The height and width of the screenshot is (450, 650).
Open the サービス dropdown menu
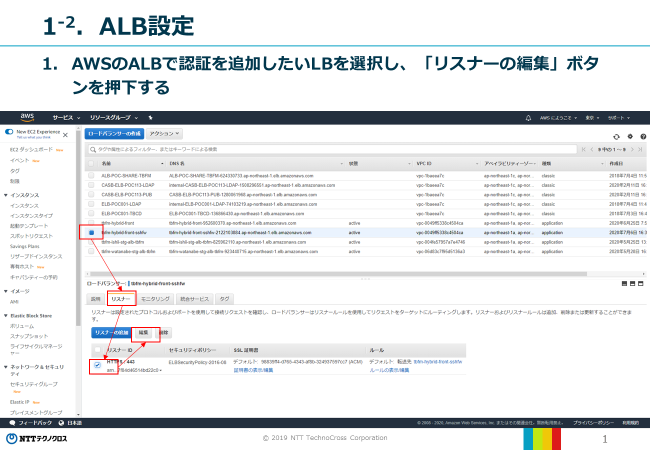point(66,118)
